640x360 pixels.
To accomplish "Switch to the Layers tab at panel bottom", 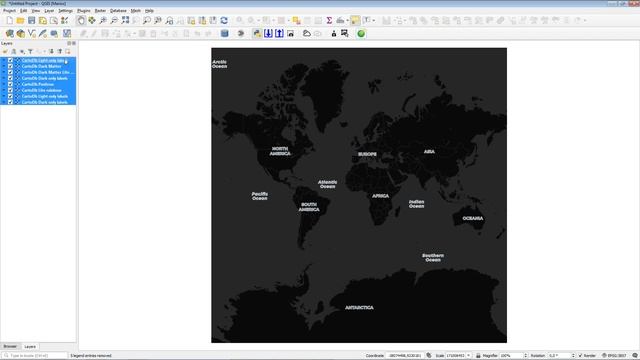I will coord(30,347).
